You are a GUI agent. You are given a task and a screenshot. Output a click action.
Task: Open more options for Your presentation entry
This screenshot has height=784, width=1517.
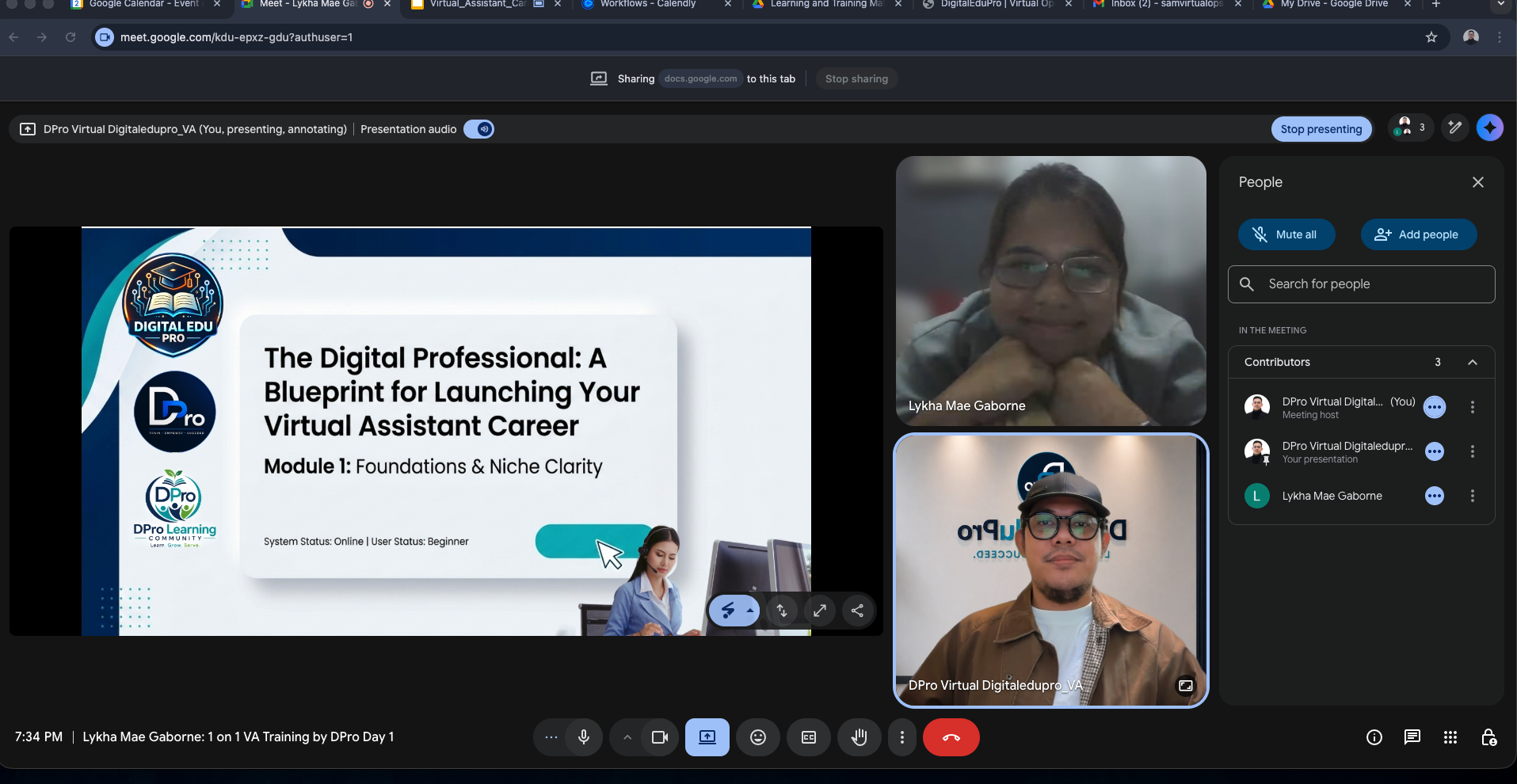pyautogui.click(x=1473, y=451)
